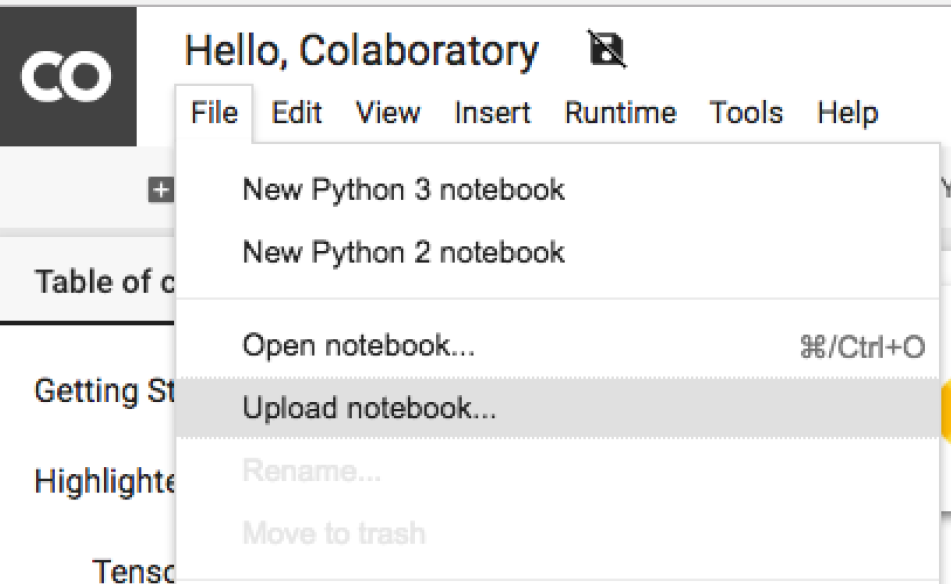Open the Insert menu
Image resolution: width=951 pixels, height=584 pixels.
(492, 113)
